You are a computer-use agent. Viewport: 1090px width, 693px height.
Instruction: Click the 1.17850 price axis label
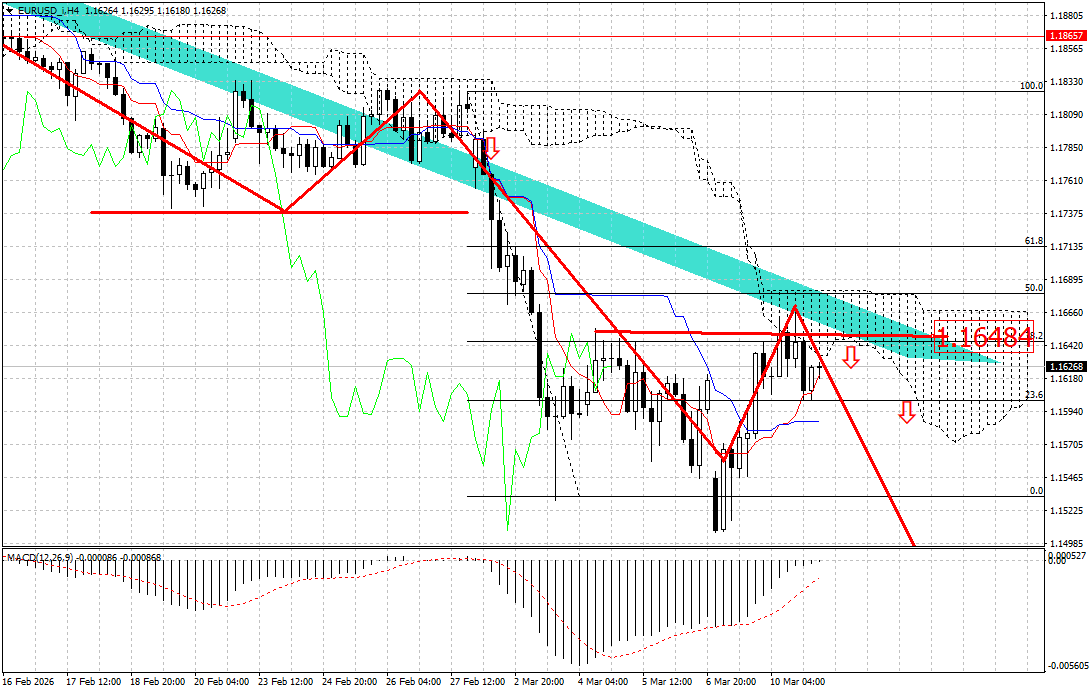pos(1067,147)
